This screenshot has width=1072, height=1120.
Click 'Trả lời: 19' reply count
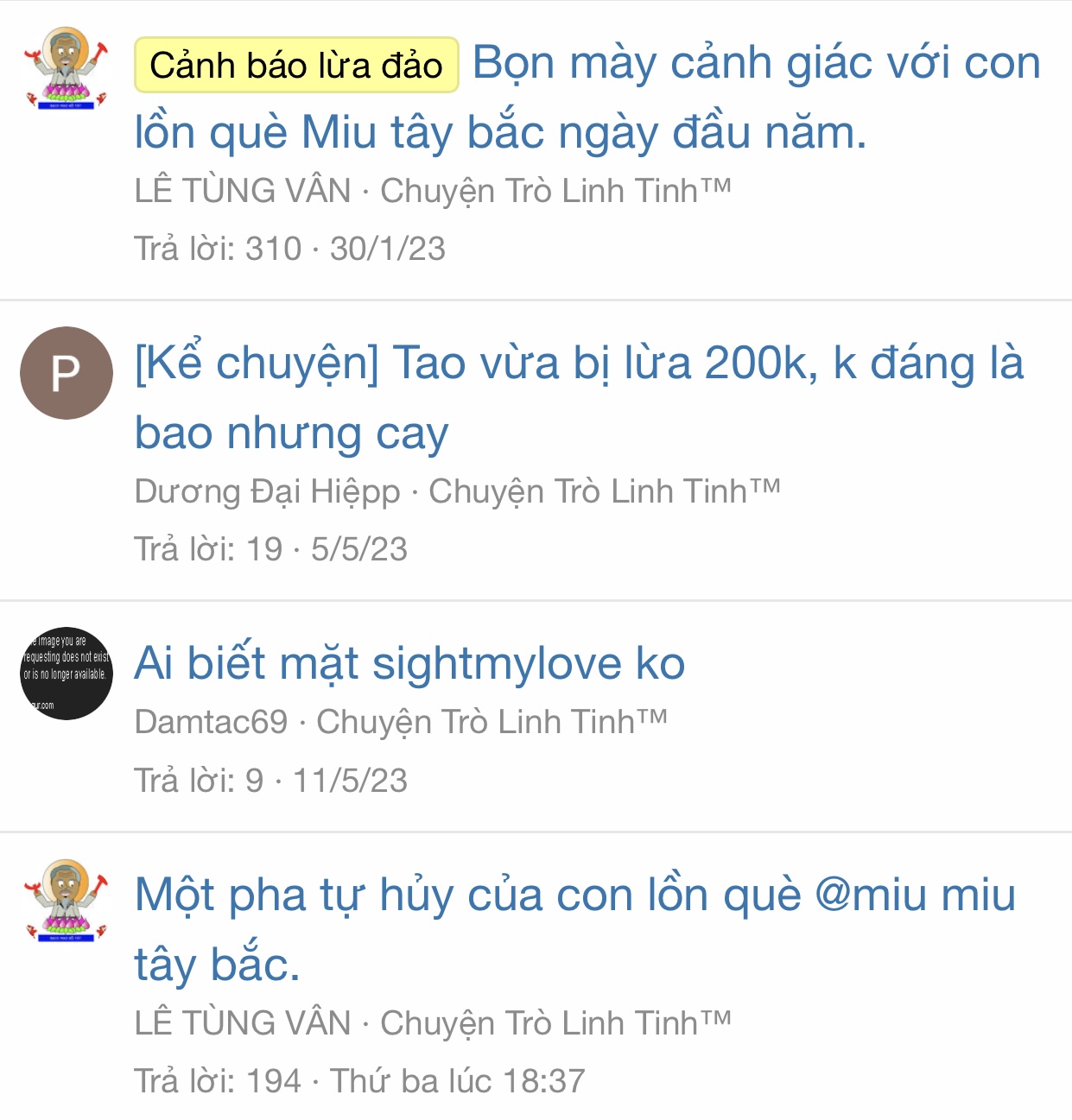point(208,549)
